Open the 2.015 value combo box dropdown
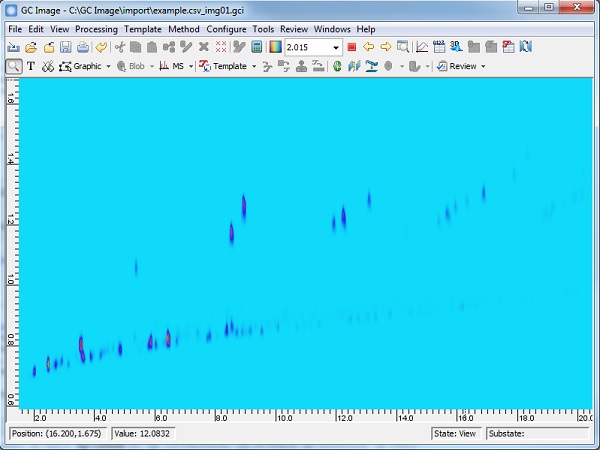The height and width of the screenshot is (450, 600). pyautogui.click(x=336, y=47)
